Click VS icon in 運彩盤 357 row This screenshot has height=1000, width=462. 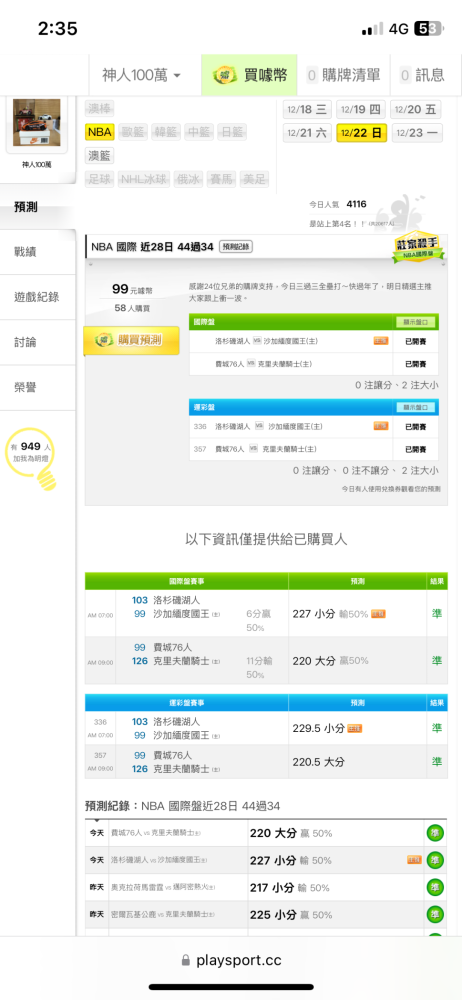tap(253, 449)
